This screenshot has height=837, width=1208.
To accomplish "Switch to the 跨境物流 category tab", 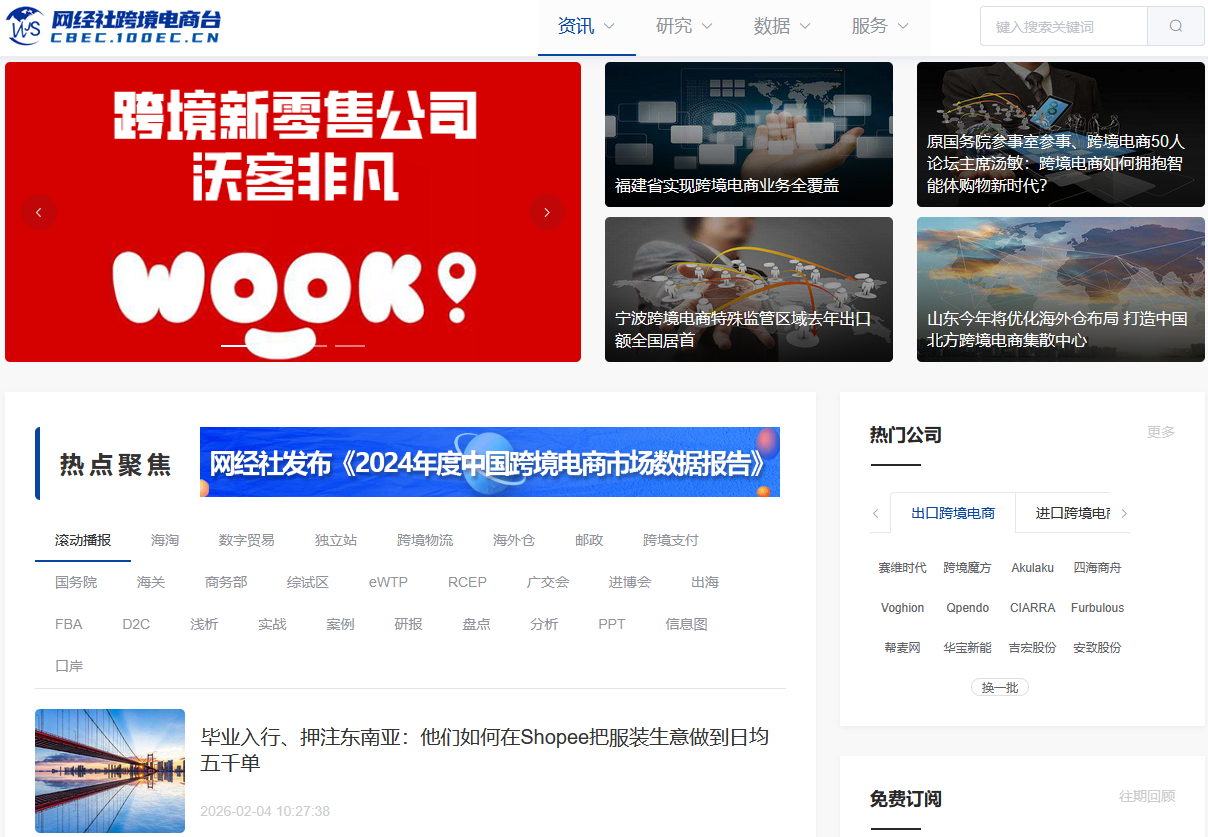I will click(424, 539).
